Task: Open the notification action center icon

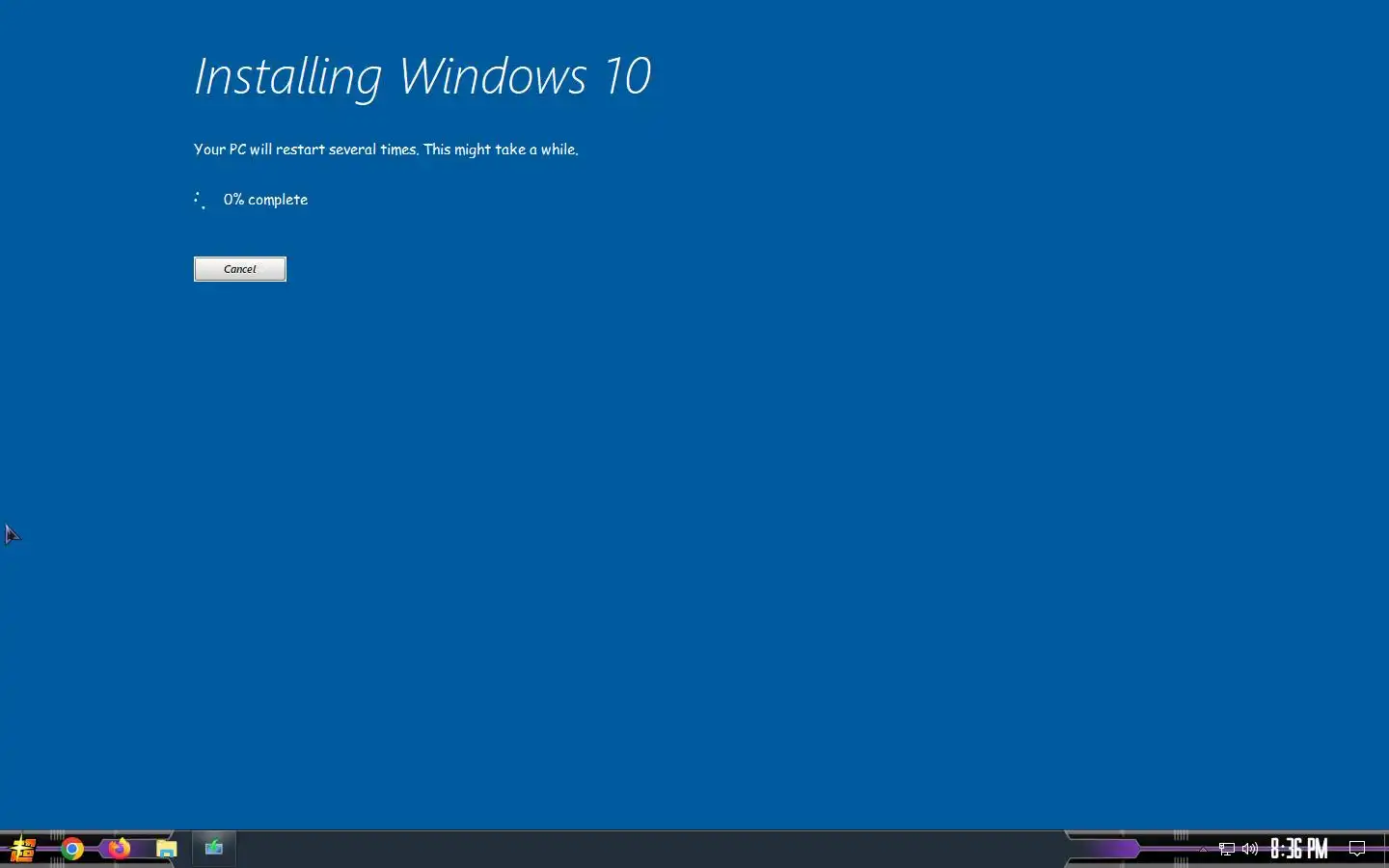Action: tap(1357, 850)
